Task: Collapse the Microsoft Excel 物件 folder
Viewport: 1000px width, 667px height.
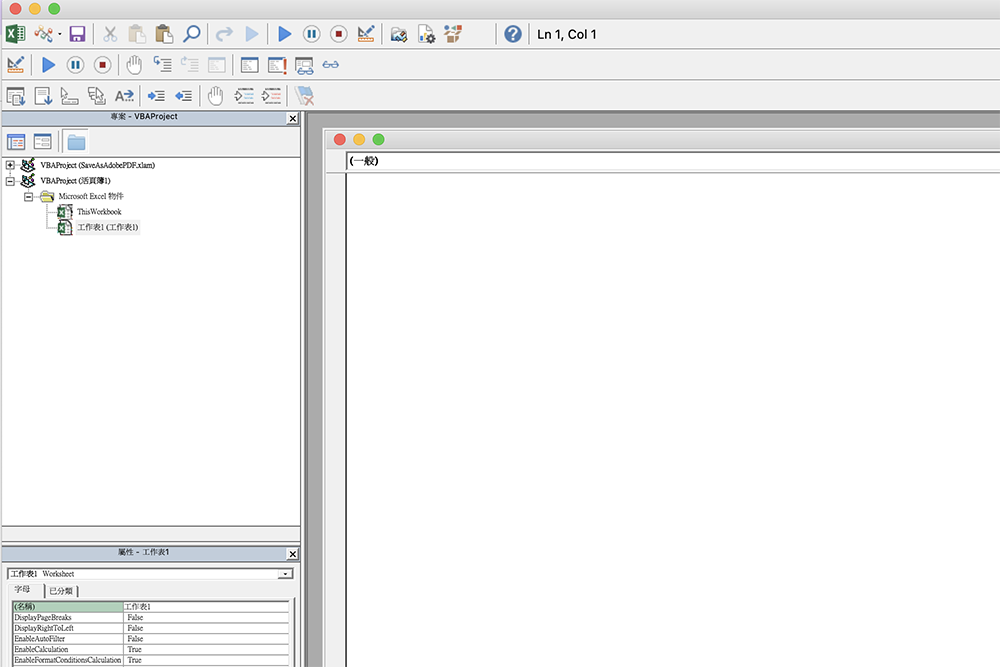Action: point(28,196)
